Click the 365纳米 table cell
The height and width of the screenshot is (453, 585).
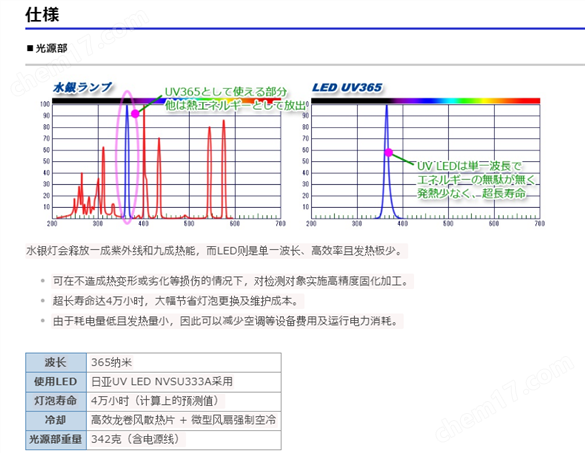[x=184, y=362]
